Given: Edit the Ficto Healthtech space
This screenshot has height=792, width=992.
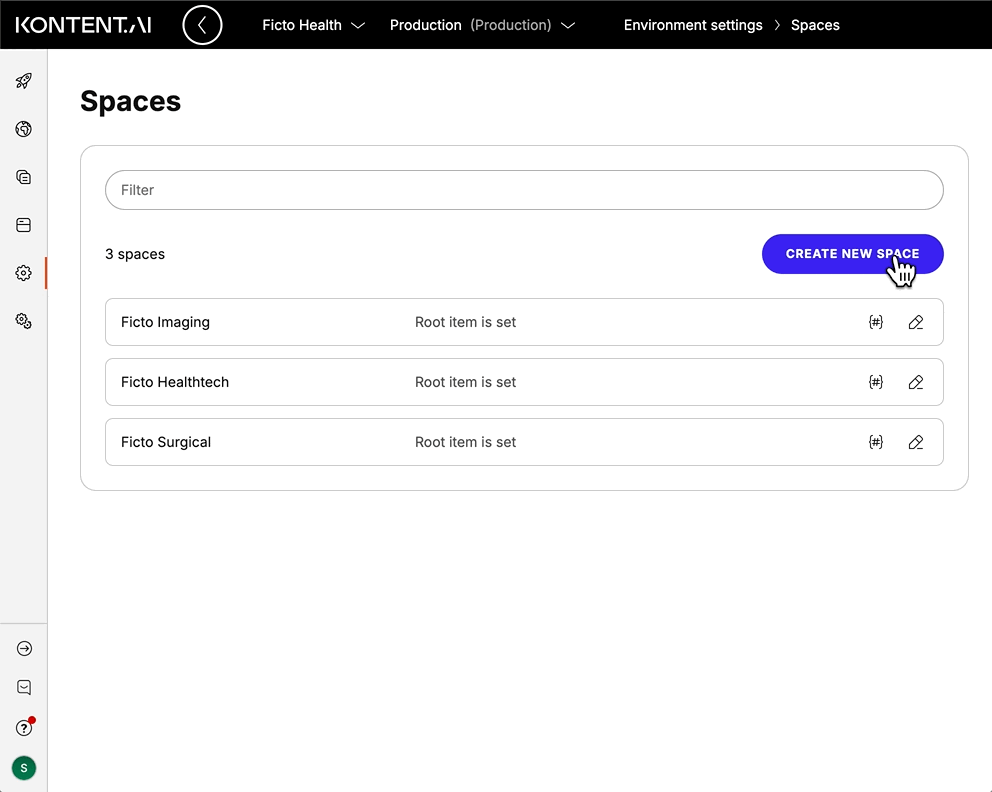Looking at the screenshot, I should point(916,382).
